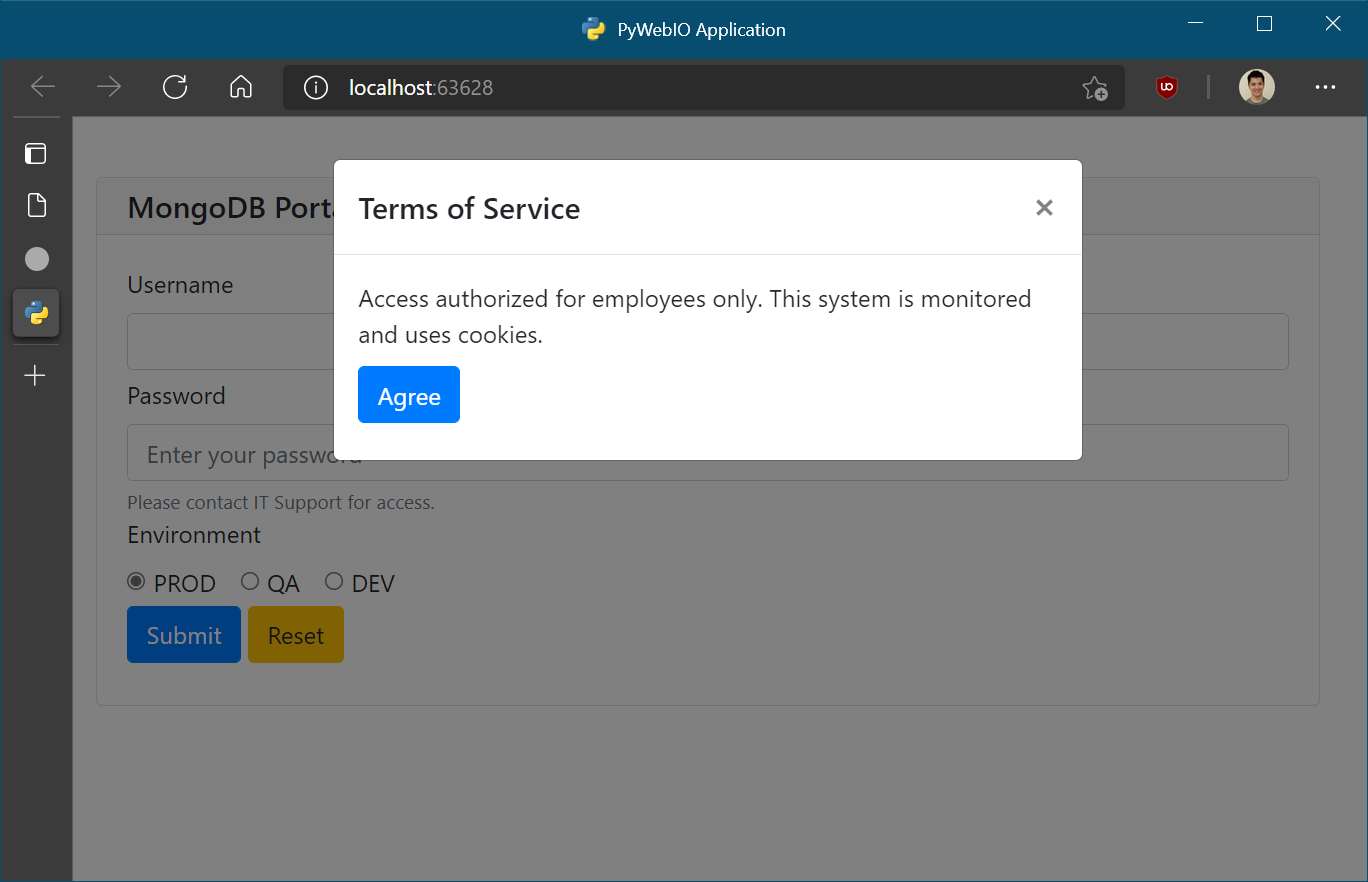The width and height of the screenshot is (1368, 882).
Task: Select the QA environment radio button
Action: [250, 581]
